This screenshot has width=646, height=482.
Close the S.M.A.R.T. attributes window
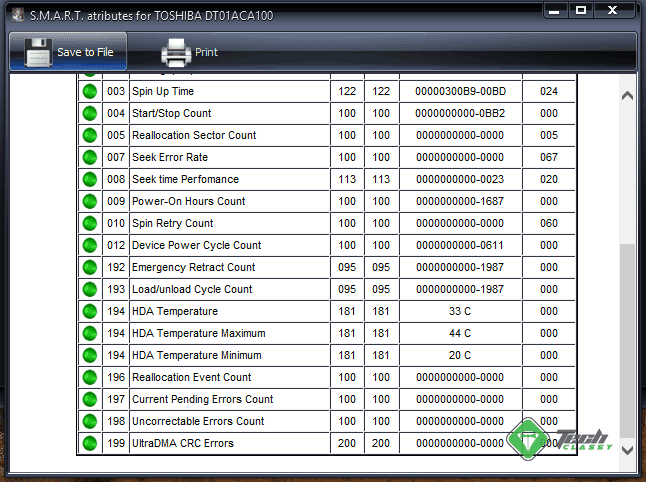pos(613,10)
